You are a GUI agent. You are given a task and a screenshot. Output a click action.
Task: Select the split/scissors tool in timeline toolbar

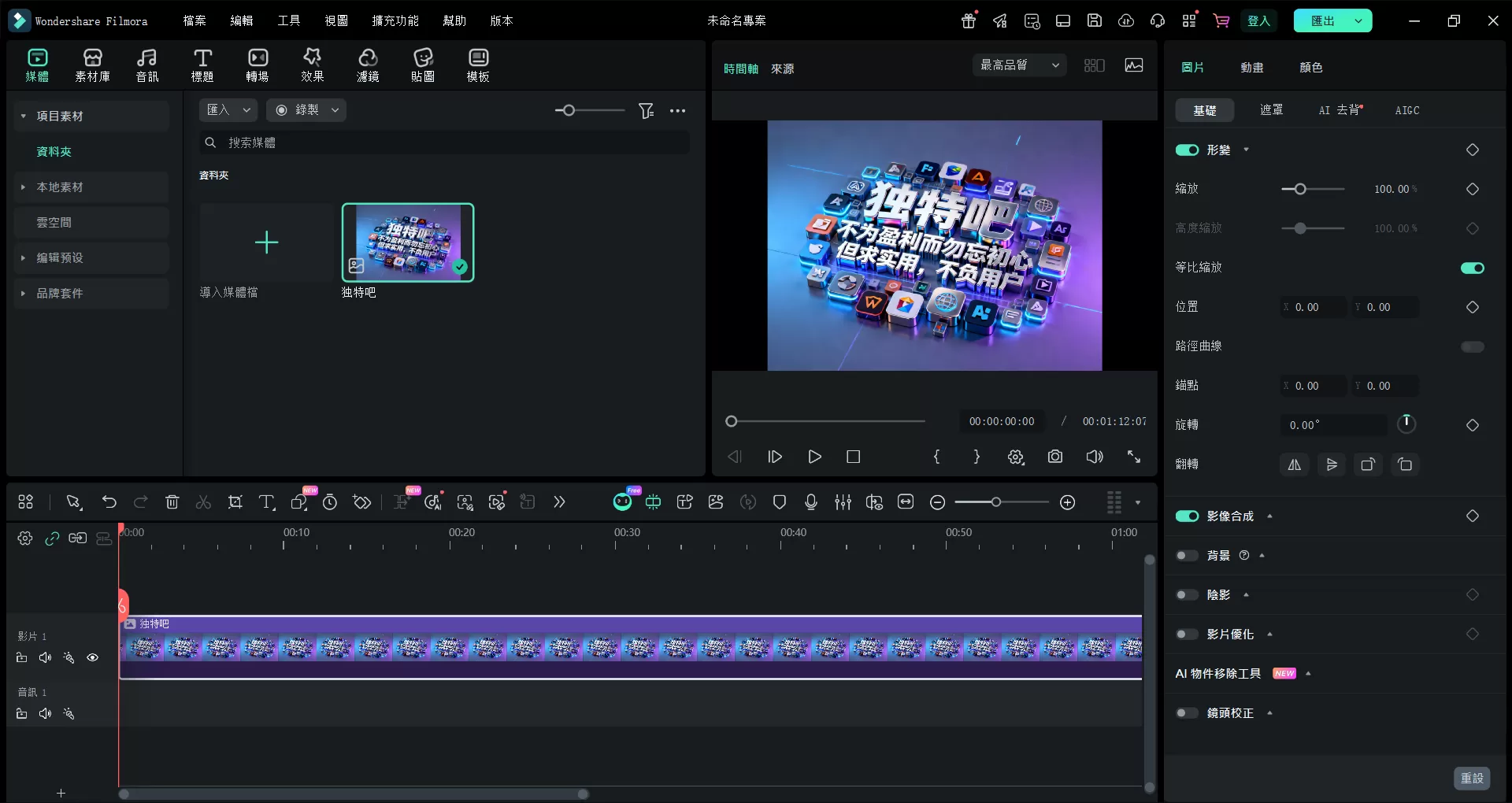(x=203, y=502)
